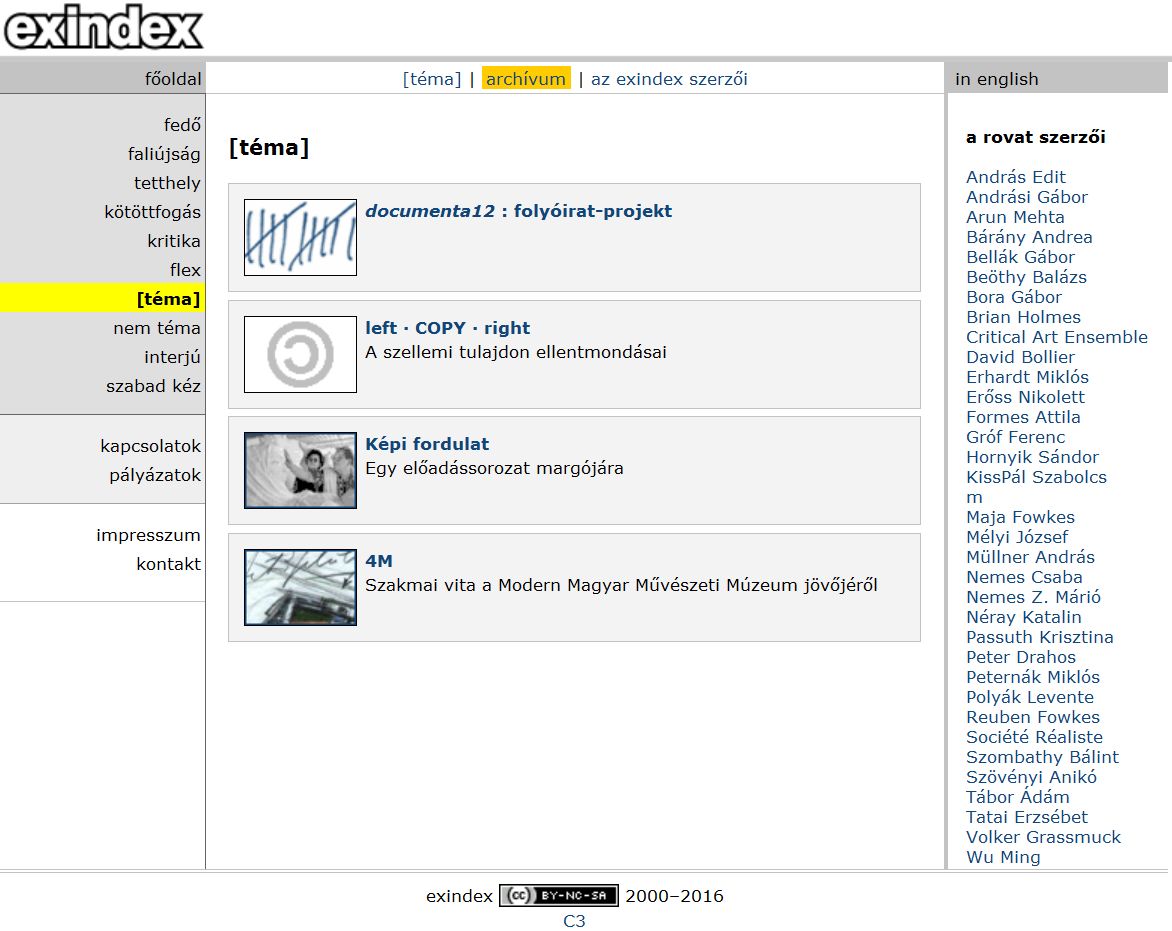
Task: Click the 4M museum photo thumbnail
Action: click(x=300, y=587)
